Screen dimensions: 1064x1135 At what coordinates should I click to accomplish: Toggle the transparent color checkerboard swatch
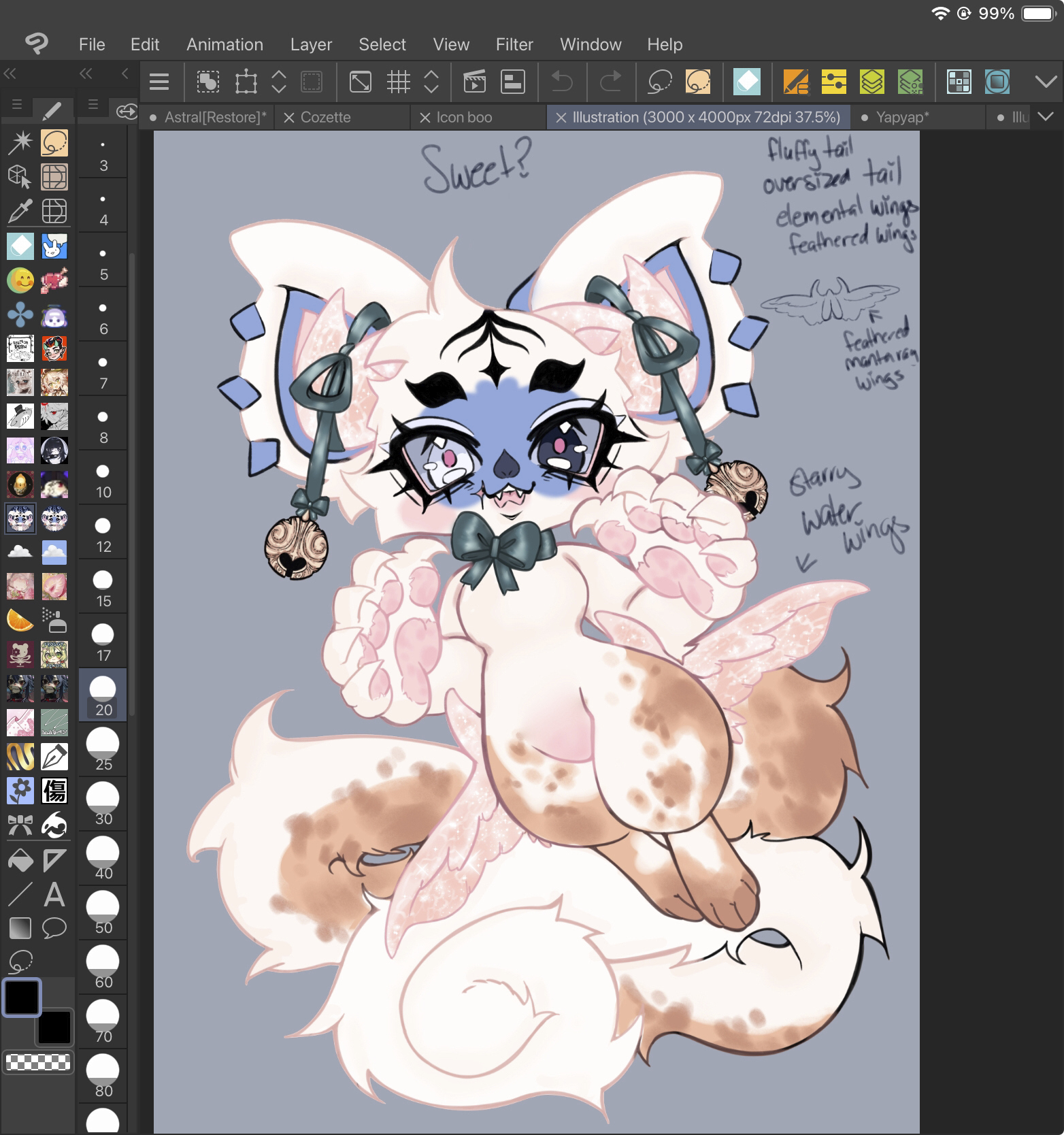[x=38, y=1062]
